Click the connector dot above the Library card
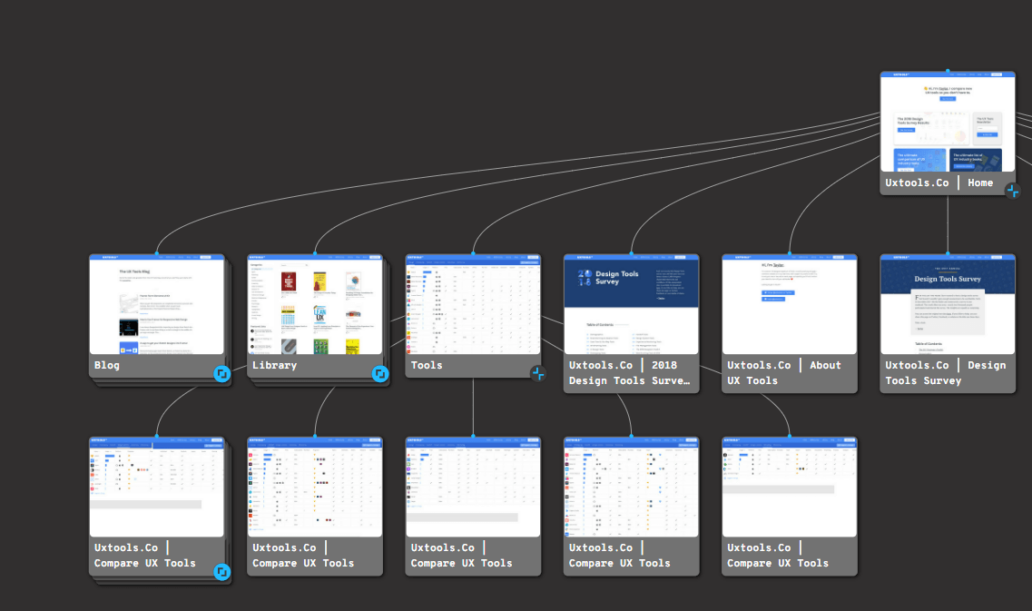The image size is (1032, 611). click(315, 251)
